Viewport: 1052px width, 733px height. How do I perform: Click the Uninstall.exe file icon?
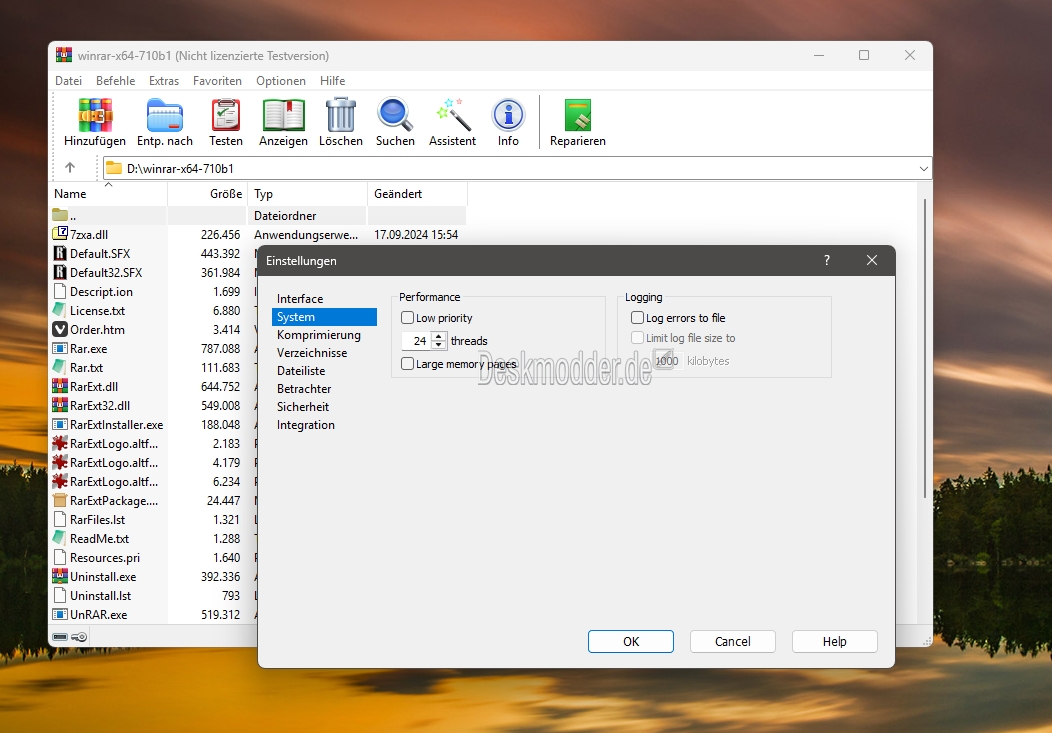pyautogui.click(x=60, y=576)
